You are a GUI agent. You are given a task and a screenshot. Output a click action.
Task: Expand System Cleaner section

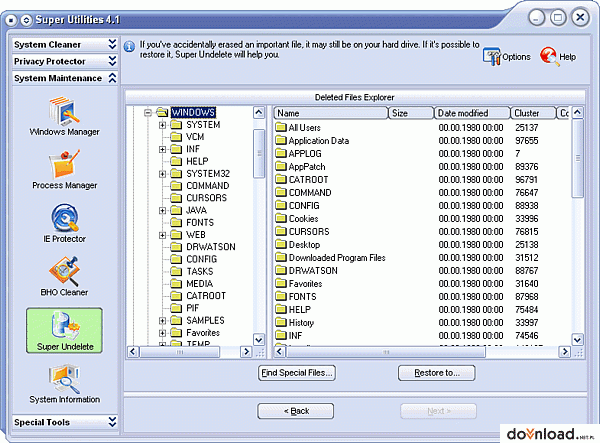64,44
